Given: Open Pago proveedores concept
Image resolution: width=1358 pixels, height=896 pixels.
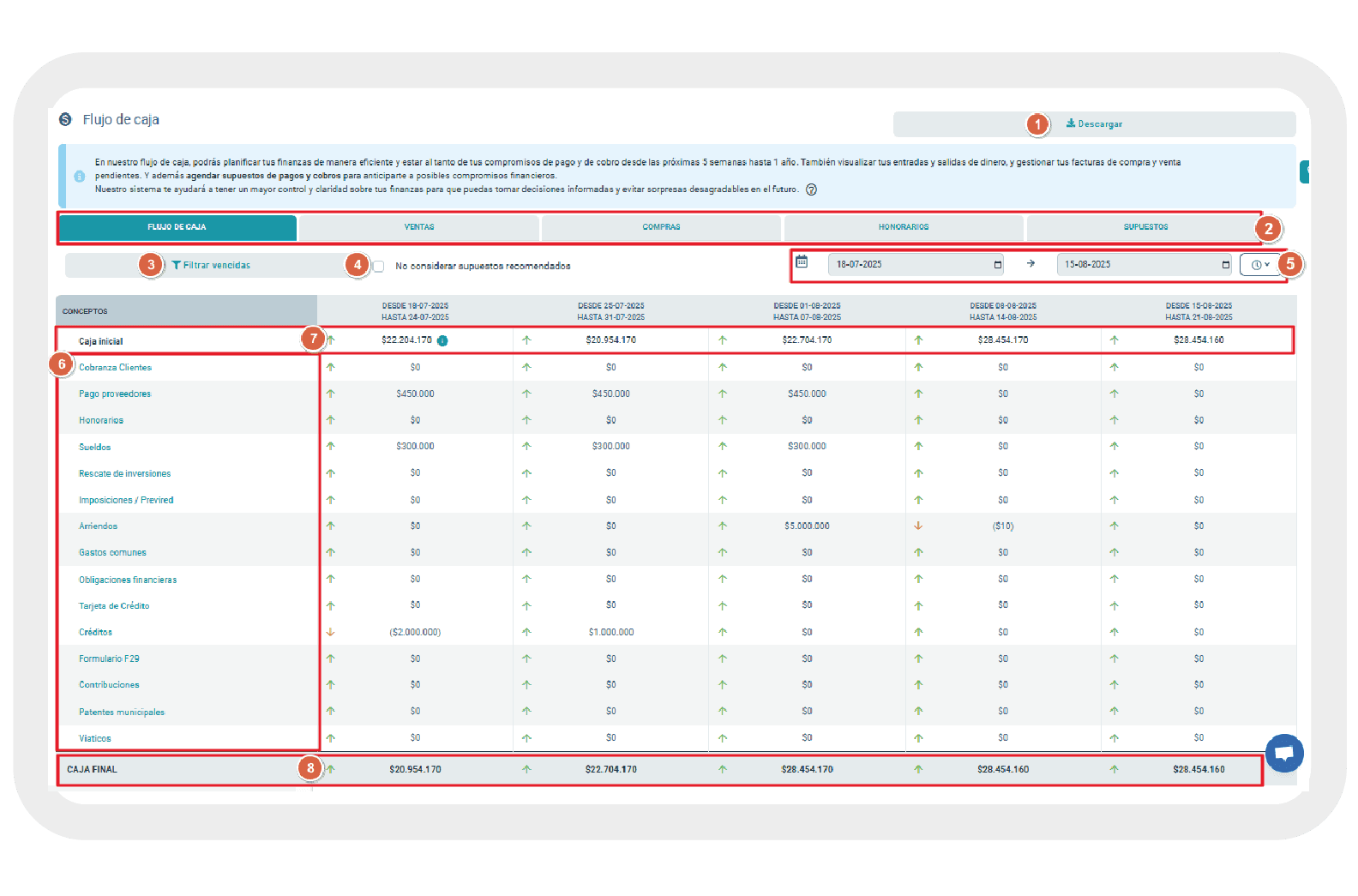Looking at the screenshot, I should click(x=115, y=394).
